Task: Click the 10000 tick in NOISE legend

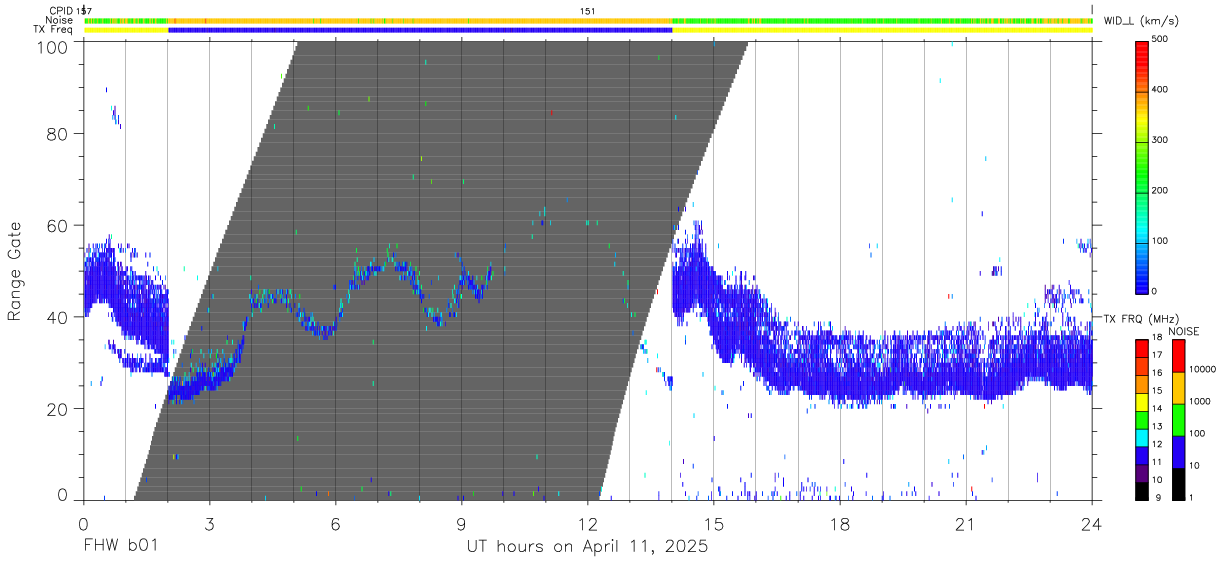Action: coord(1202,370)
